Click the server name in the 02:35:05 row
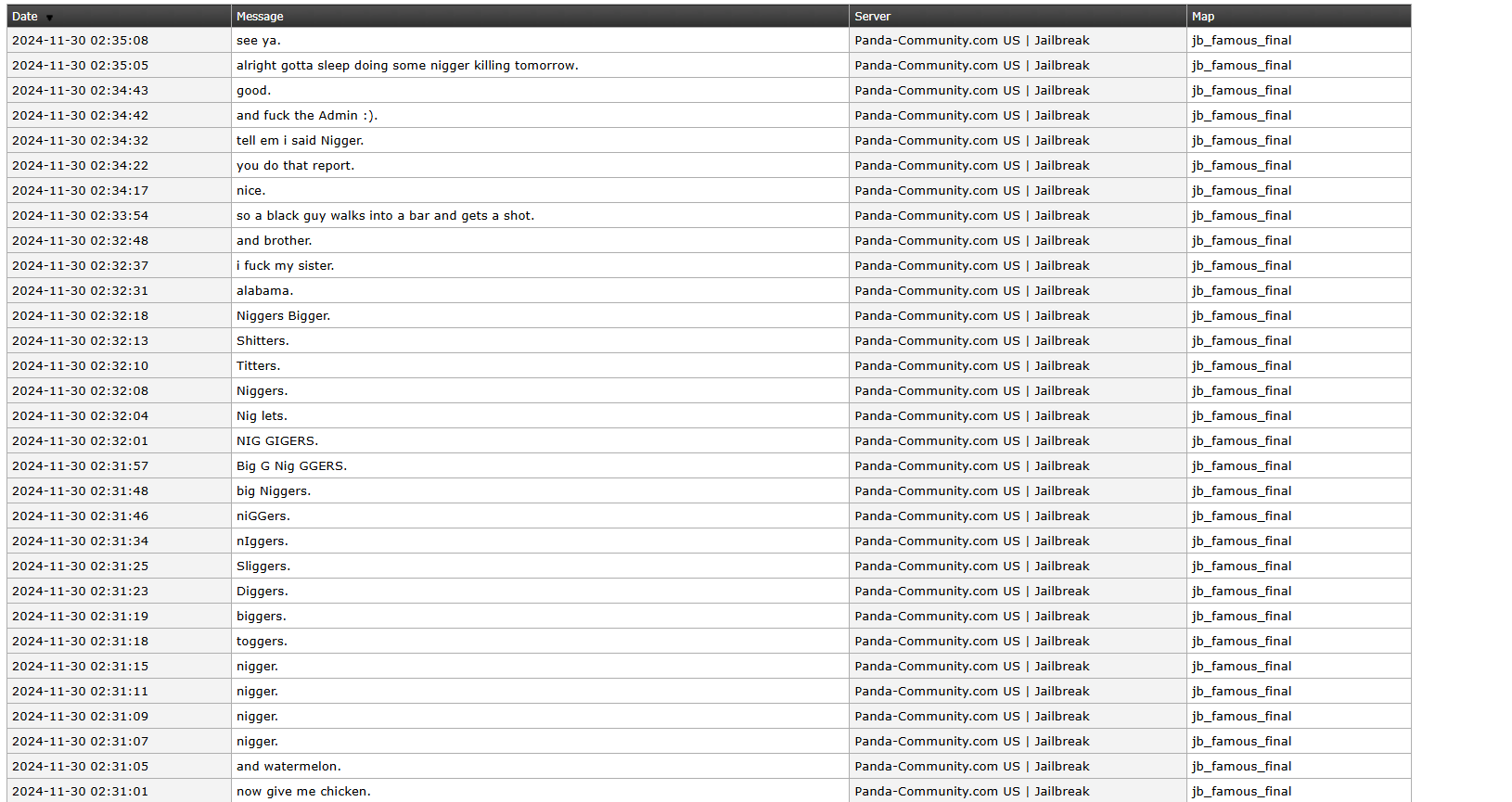Screen dimensions: 1512x802 point(971,66)
